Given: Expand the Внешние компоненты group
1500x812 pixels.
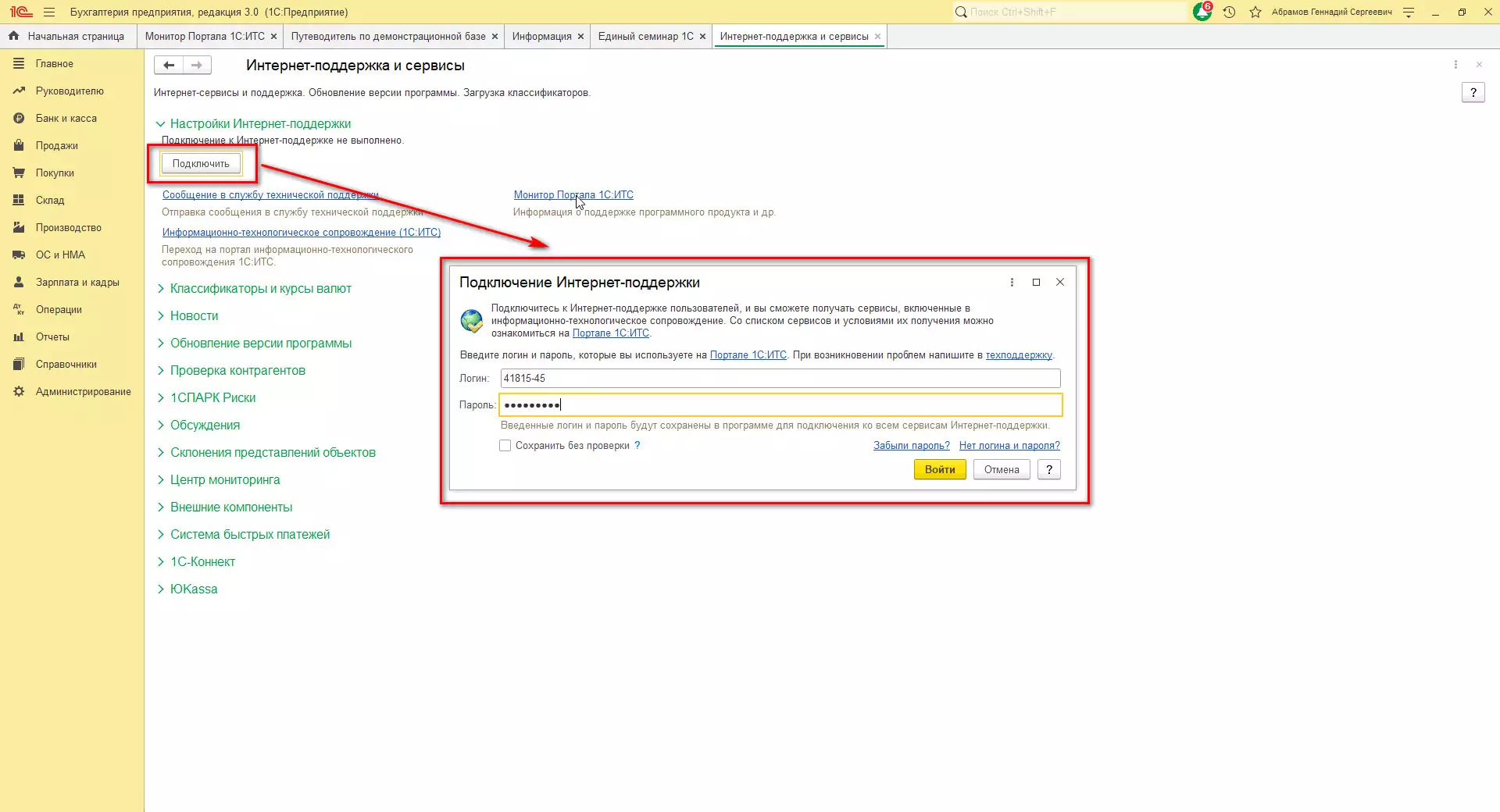Looking at the screenshot, I should (224, 507).
